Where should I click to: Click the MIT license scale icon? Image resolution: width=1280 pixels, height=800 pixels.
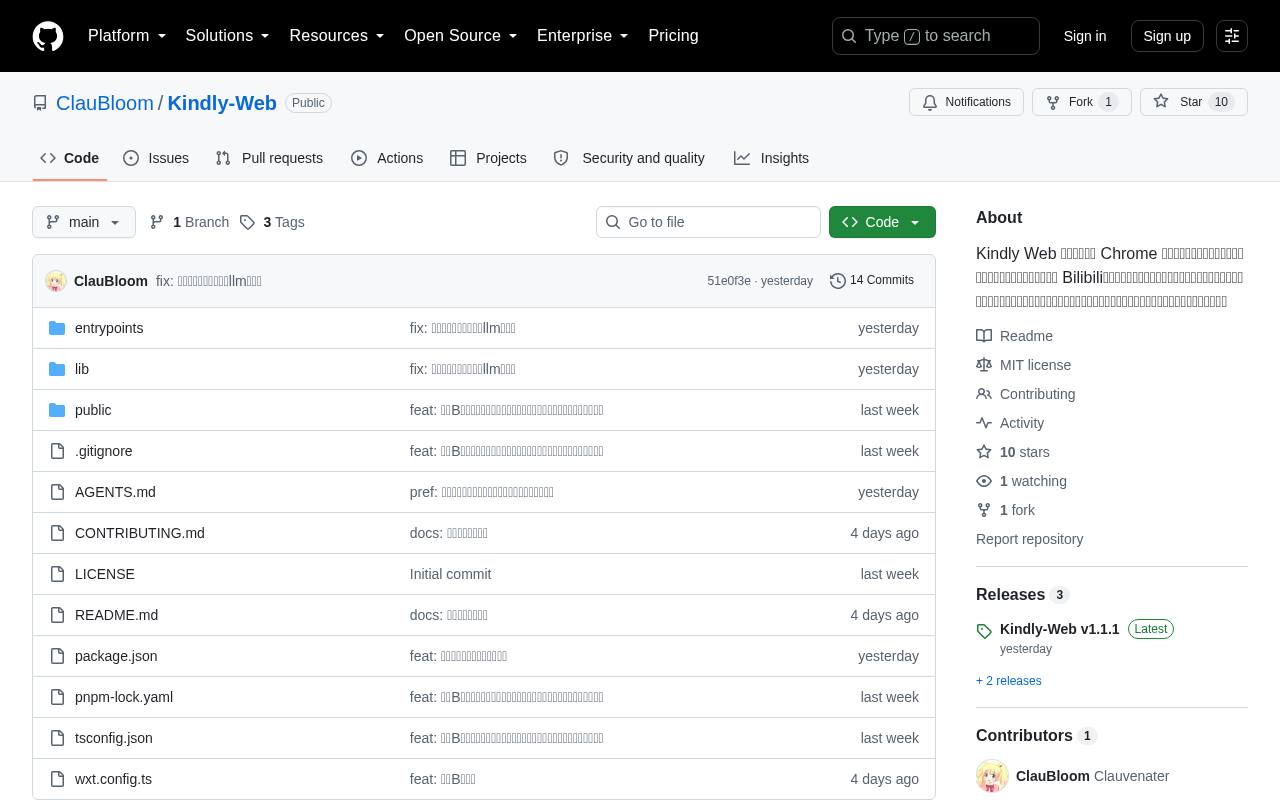coord(984,365)
